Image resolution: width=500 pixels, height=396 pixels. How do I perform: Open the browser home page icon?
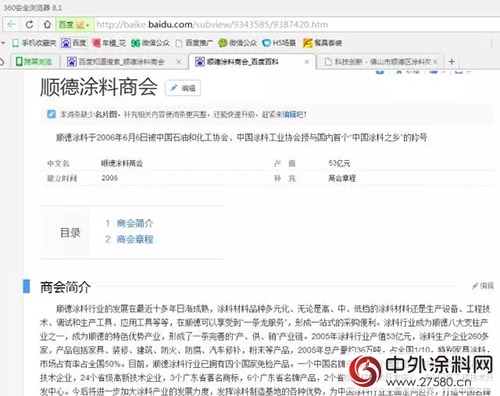click(x=47, y=25)
